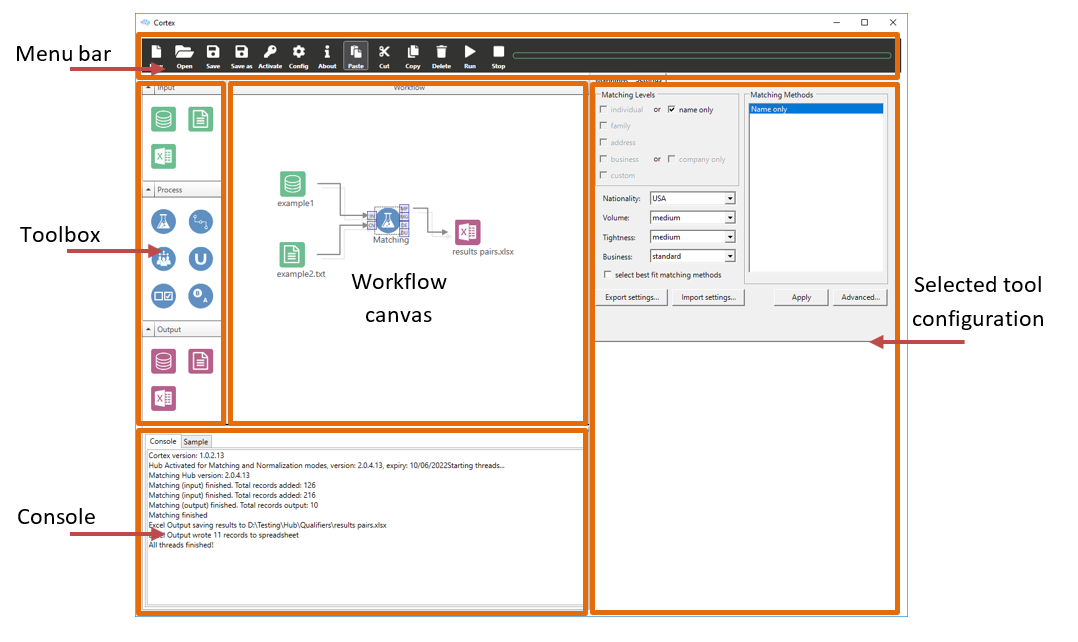
Task: Select the magenta text file output tool in the toolbox
Action: point(200,361)
